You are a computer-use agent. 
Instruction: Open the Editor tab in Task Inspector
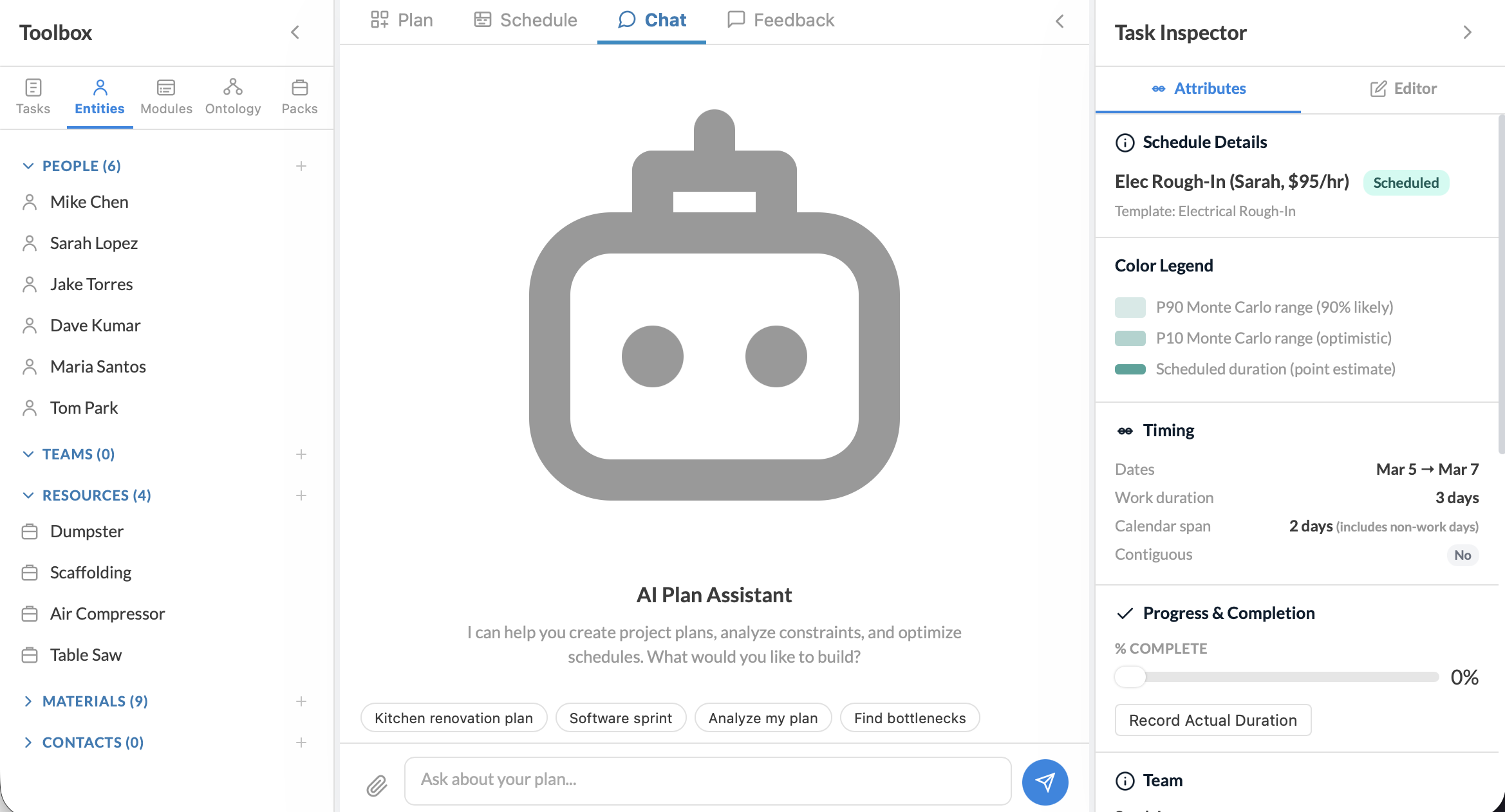1403,89
